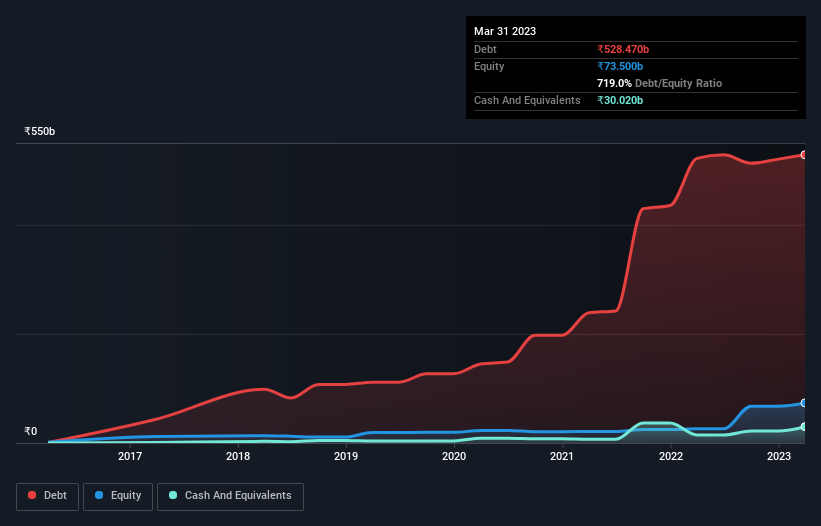Click the blue Equity legend dot
The image size is (821, 526).
click(99, 495)
